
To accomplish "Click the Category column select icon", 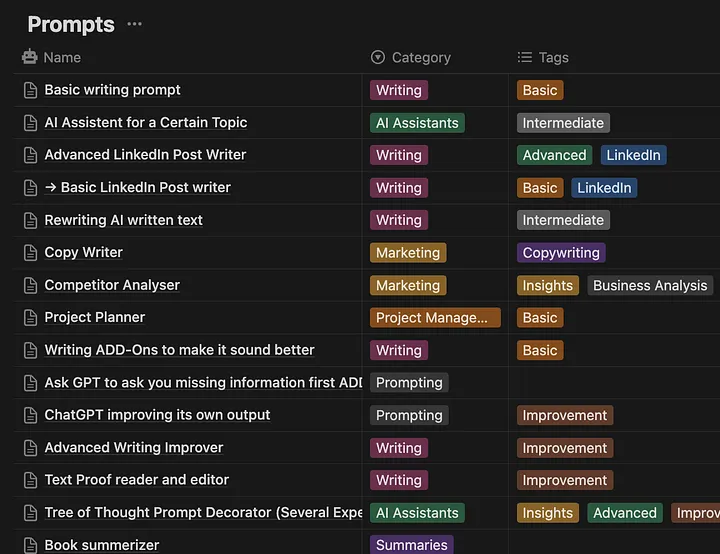I will tap(378, 57).
